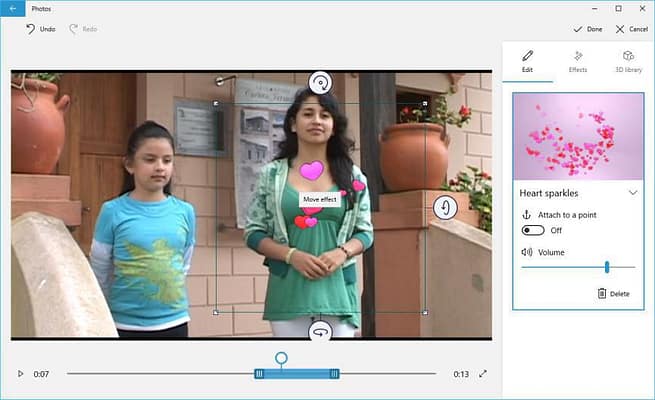655x400 pixels.
Task: Click the top rotate handle on effect
Action: (320, 82)
